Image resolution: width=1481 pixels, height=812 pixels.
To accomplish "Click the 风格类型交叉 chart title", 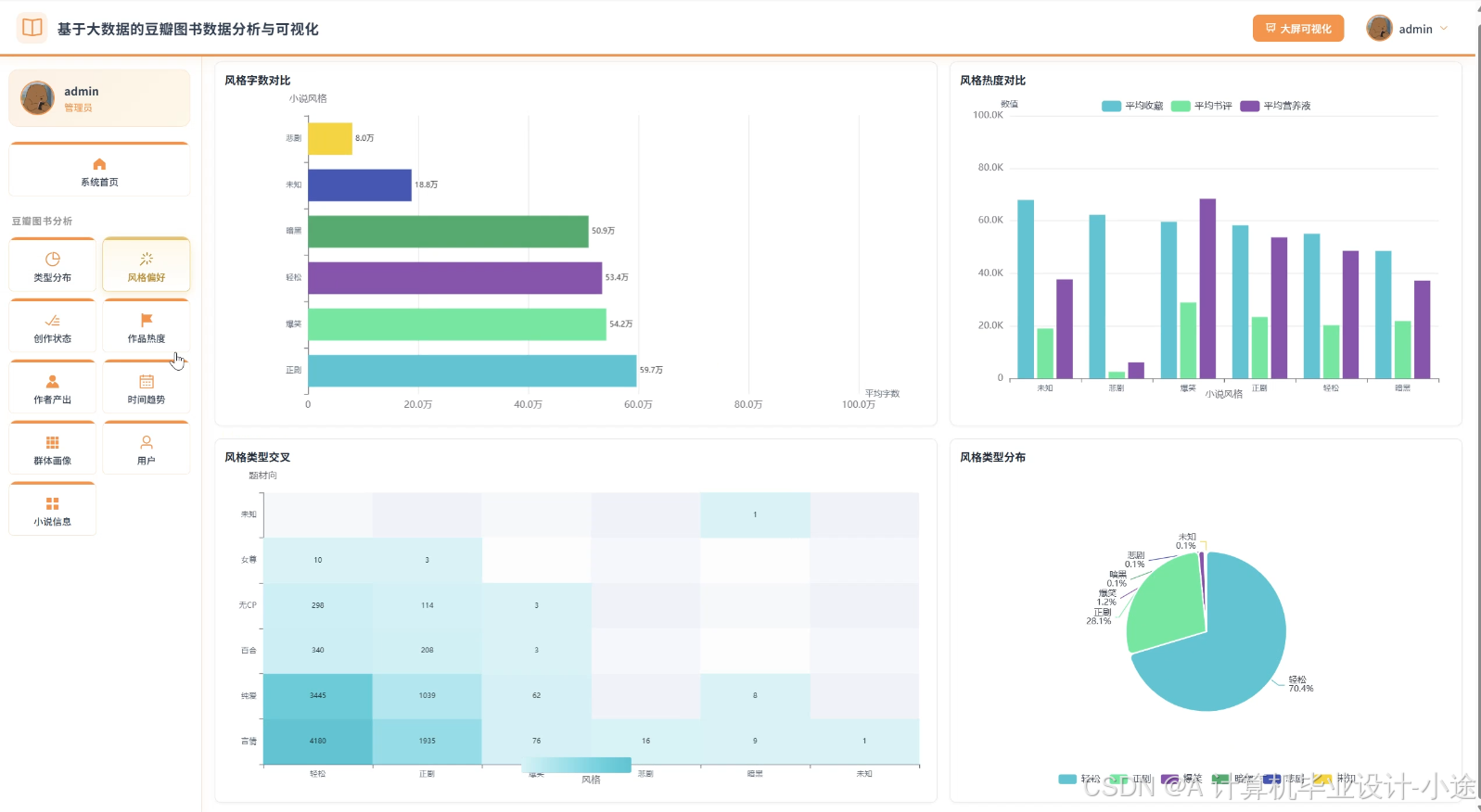I will pyautogui.click(x=258, y=457).
